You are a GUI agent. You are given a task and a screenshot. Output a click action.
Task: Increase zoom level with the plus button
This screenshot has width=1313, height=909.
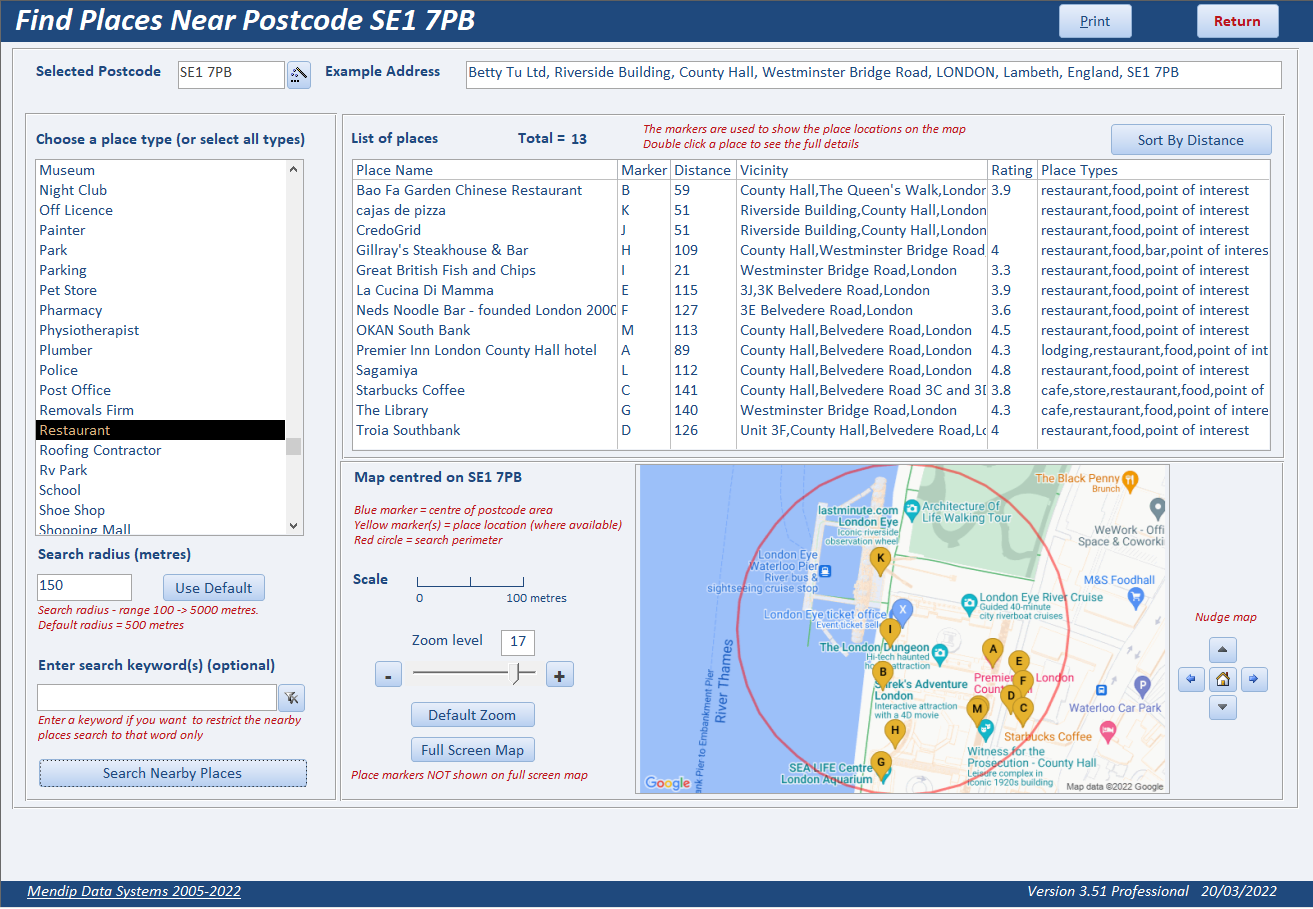(x=559, y=676)
